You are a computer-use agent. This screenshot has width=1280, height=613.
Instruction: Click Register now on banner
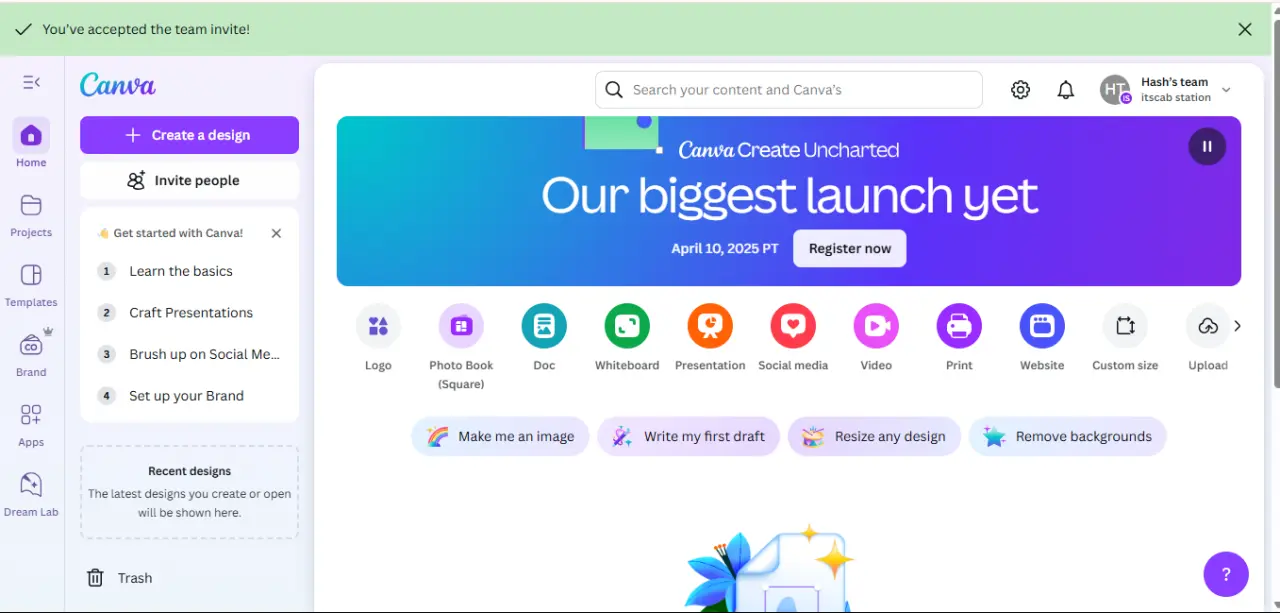(850, 249)
